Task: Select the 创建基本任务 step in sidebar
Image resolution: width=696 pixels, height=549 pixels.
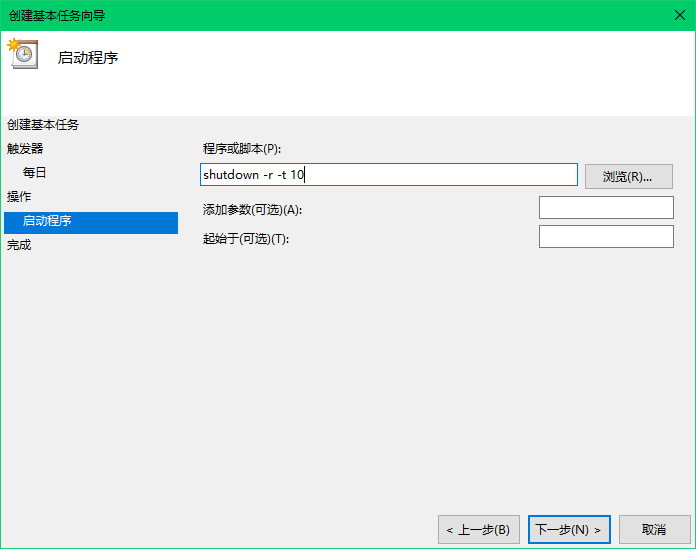Action: coord(43,125)
